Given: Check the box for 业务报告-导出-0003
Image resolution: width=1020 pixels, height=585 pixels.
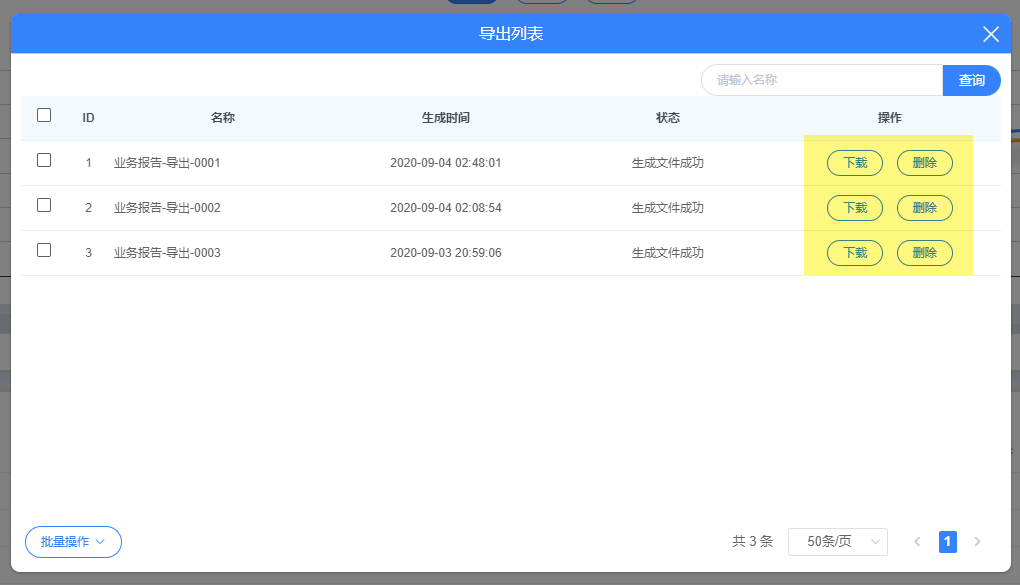Looking at the screenshot, I should pyautogui.click(x=44, y=250).
